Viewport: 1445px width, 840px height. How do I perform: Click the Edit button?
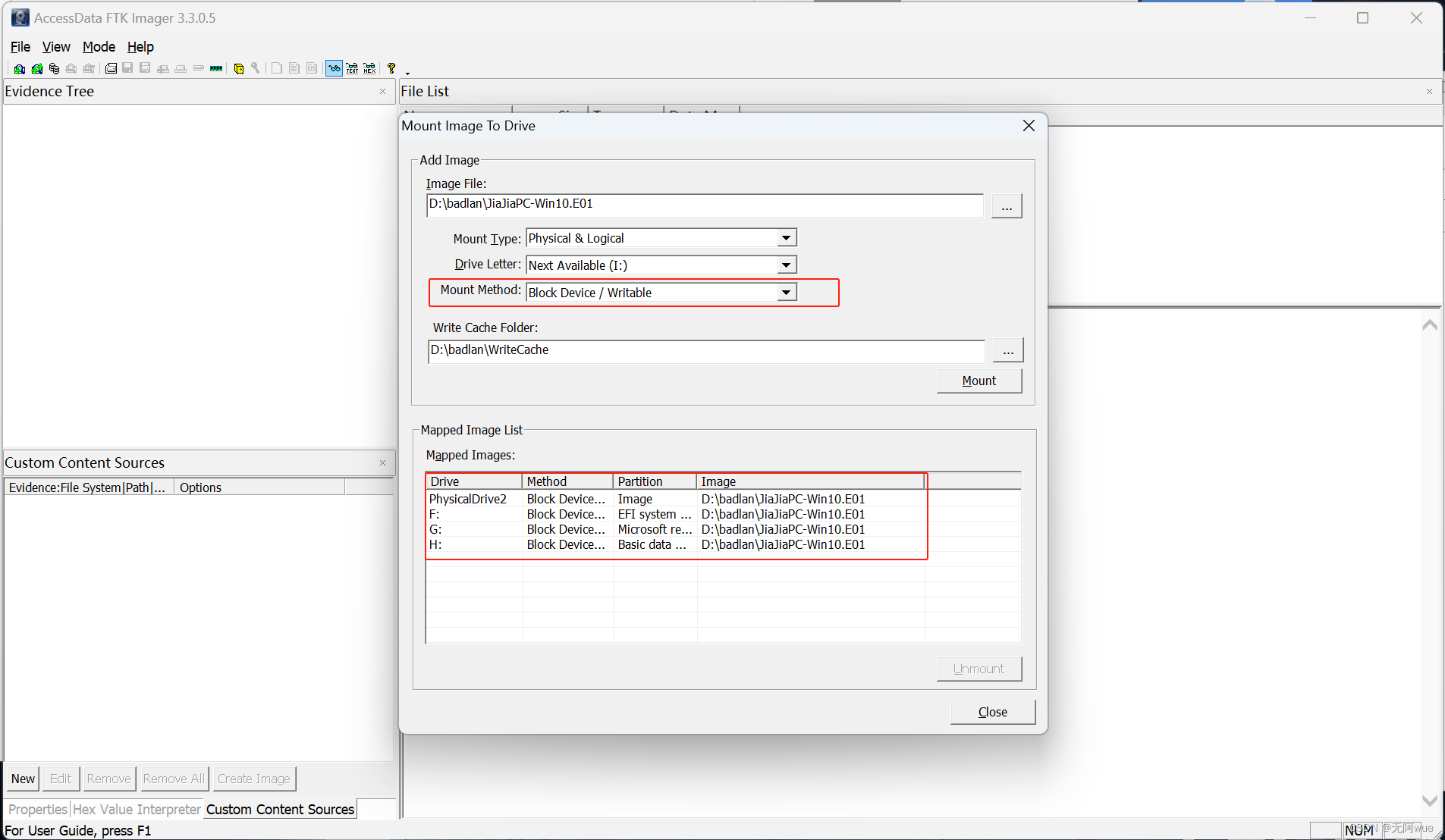[61, 779]
